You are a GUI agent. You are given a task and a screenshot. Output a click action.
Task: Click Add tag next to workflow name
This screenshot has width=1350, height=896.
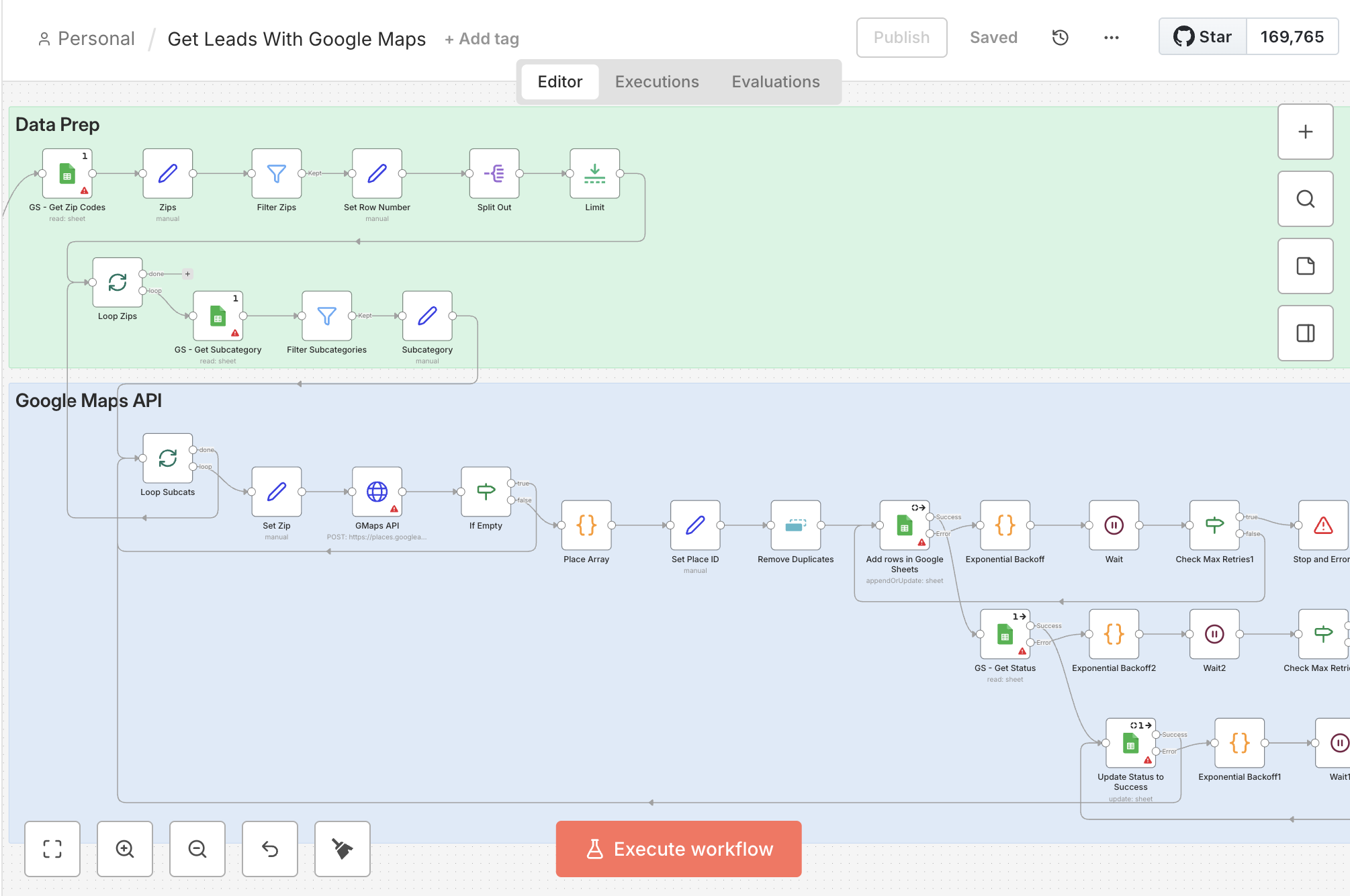482,39
